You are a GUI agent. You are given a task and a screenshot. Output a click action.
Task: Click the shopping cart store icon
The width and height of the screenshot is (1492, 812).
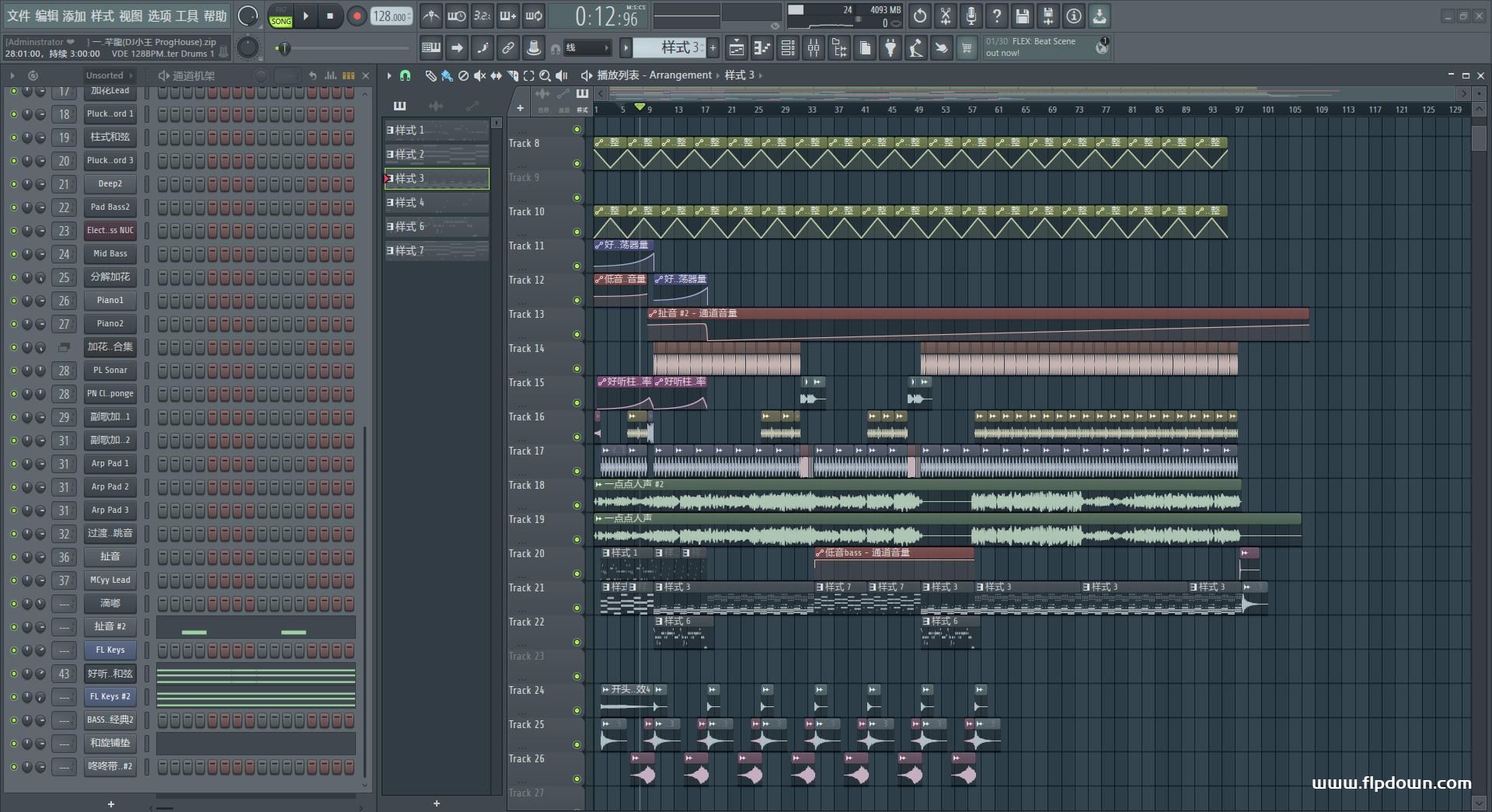(967, 48)
